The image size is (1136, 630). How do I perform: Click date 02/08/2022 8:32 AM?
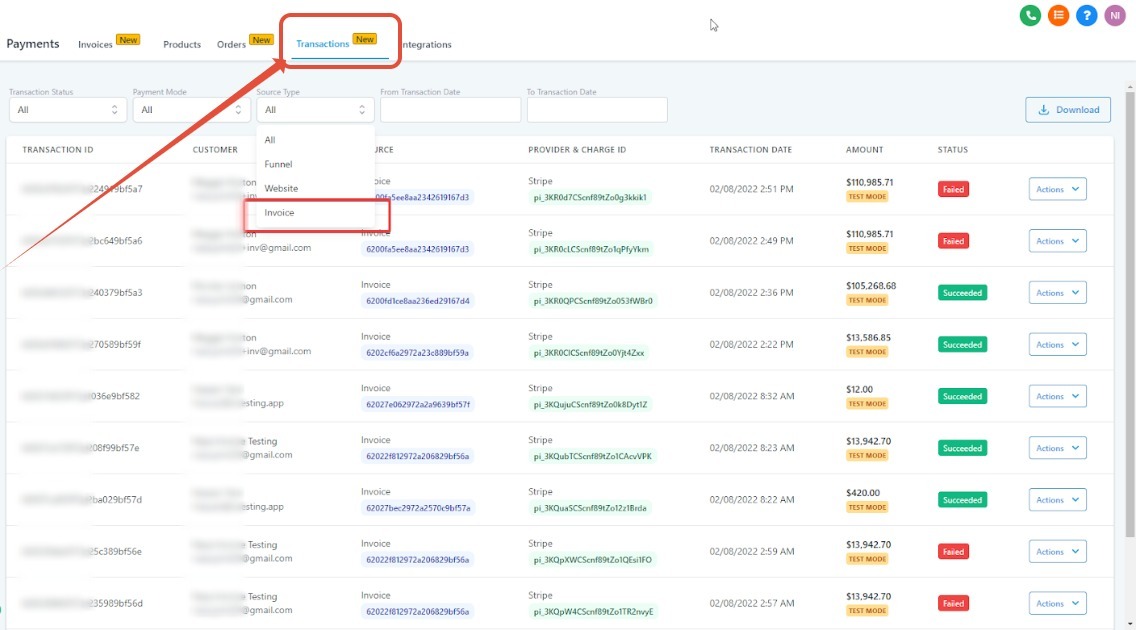[751, 396]
